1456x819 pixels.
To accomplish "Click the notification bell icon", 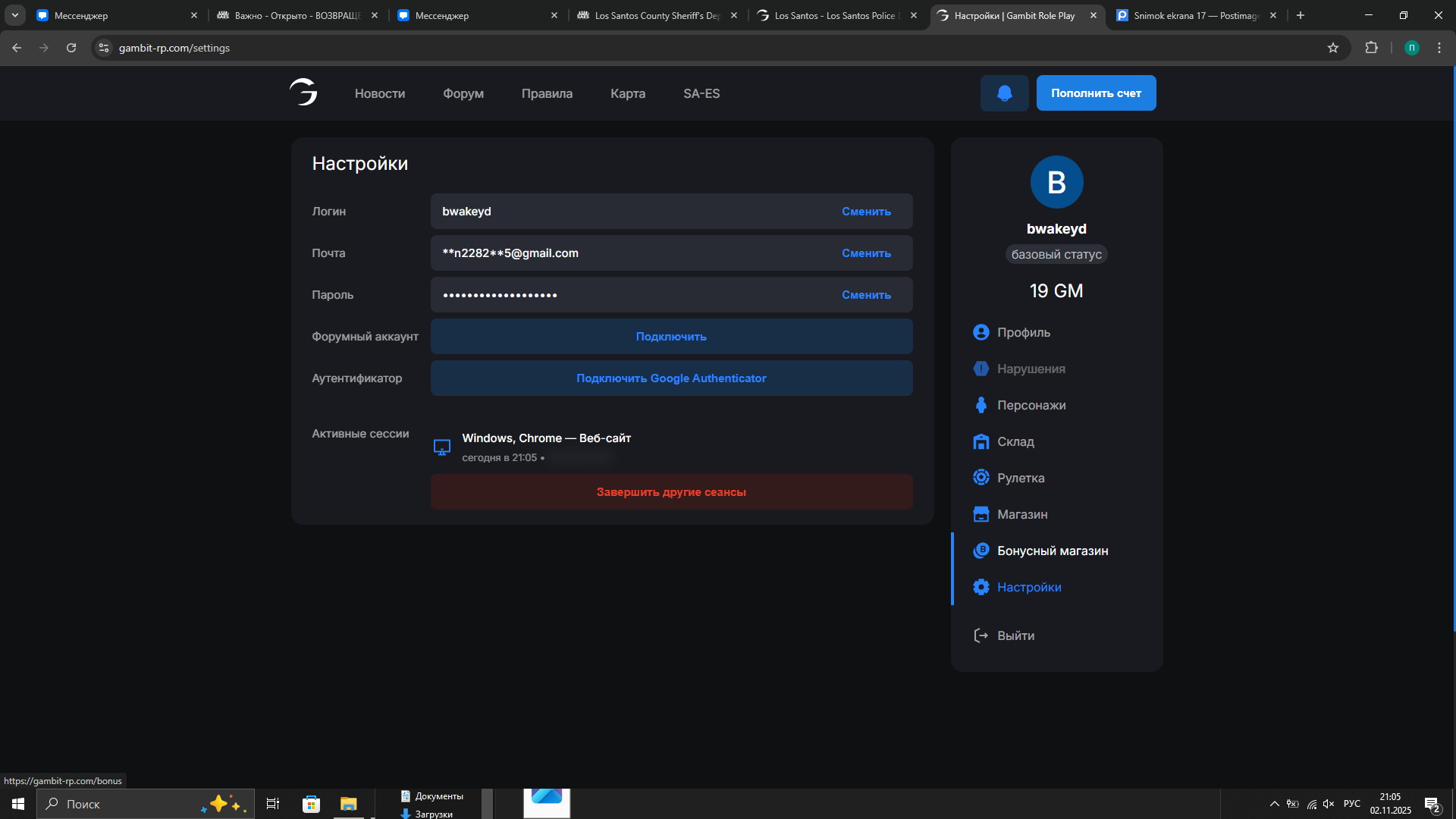I will (1004, 93).
